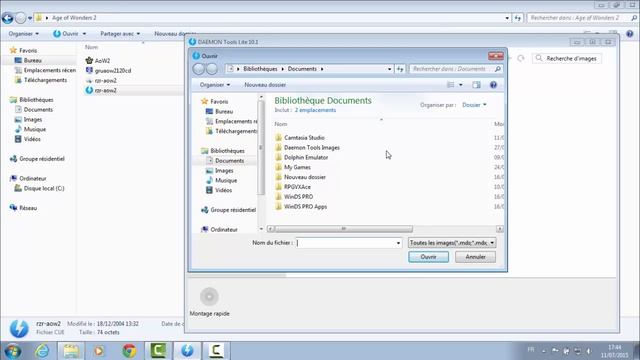Open Windows Media Player taskbar icon
Viewport: 640px width, 360px height.
click(x=99, y=351)
